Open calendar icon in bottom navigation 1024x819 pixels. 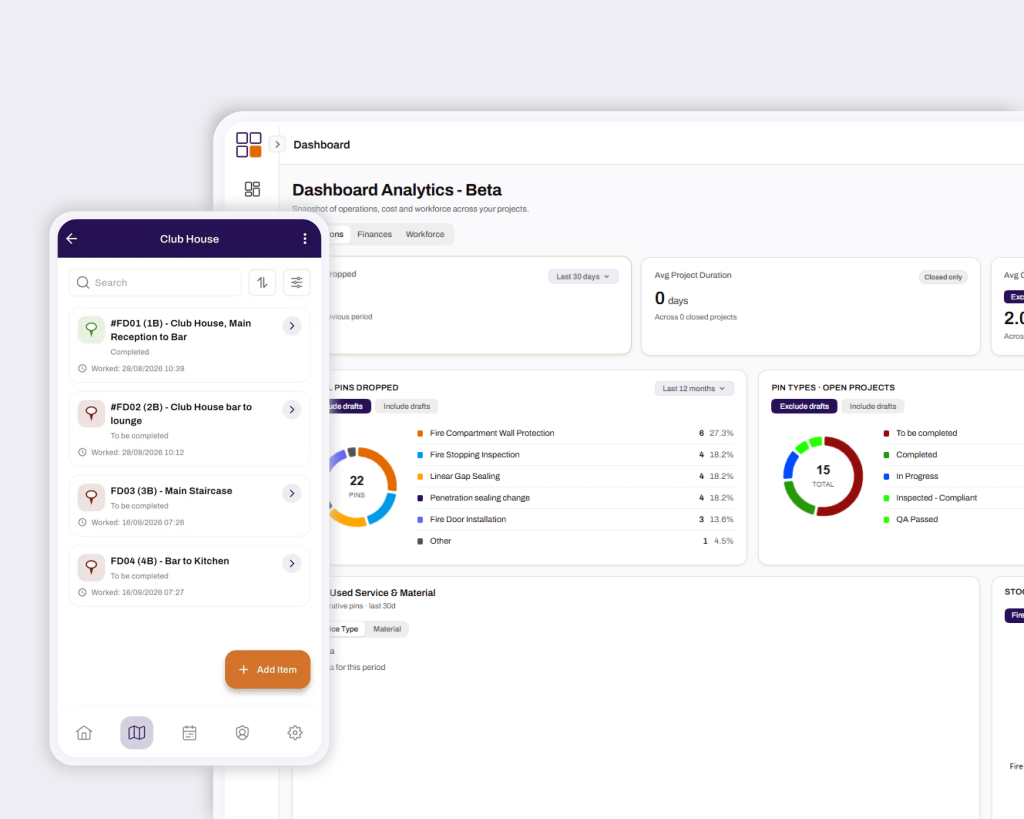coord(189,733)
